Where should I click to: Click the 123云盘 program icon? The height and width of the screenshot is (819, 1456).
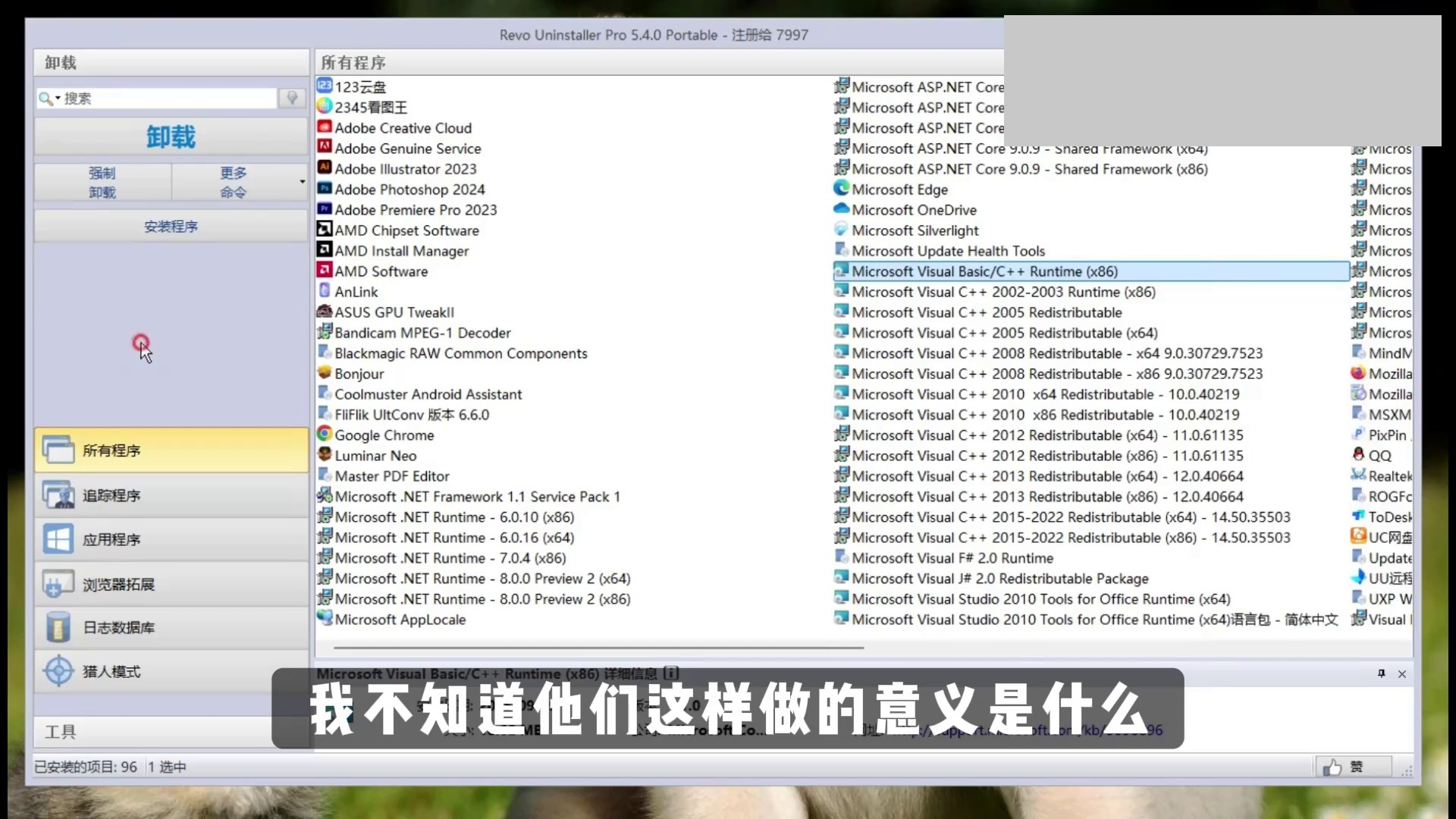(x=325, y=86)
